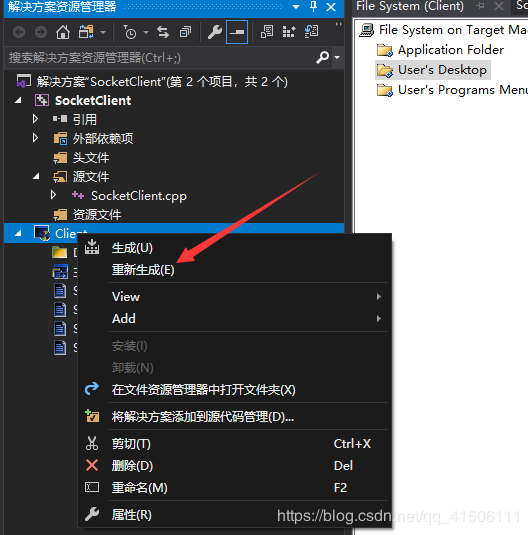Screen dimensions: 528x535
Task: Click the Forward navigation arrow icon
Action: coord(41,32)
